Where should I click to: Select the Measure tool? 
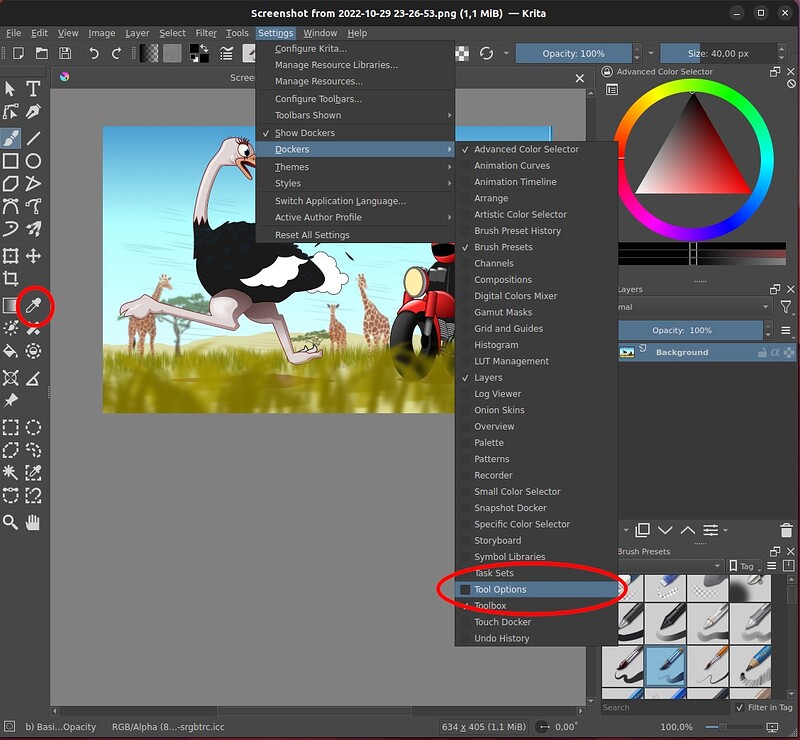(x=33, y=378)
